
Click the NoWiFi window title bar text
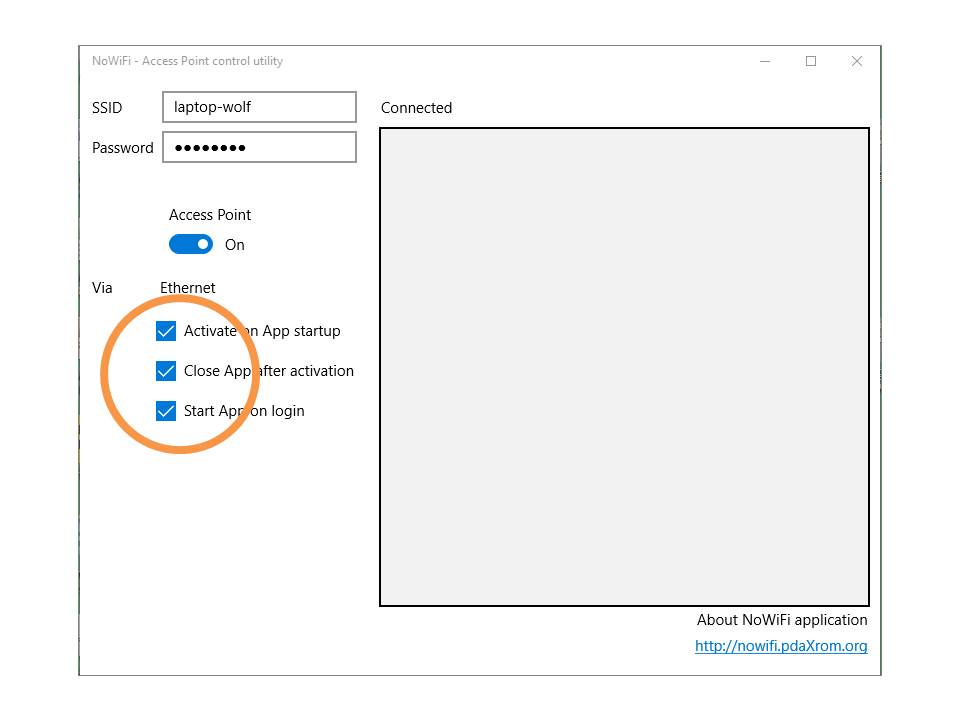[x=187, y=61]
